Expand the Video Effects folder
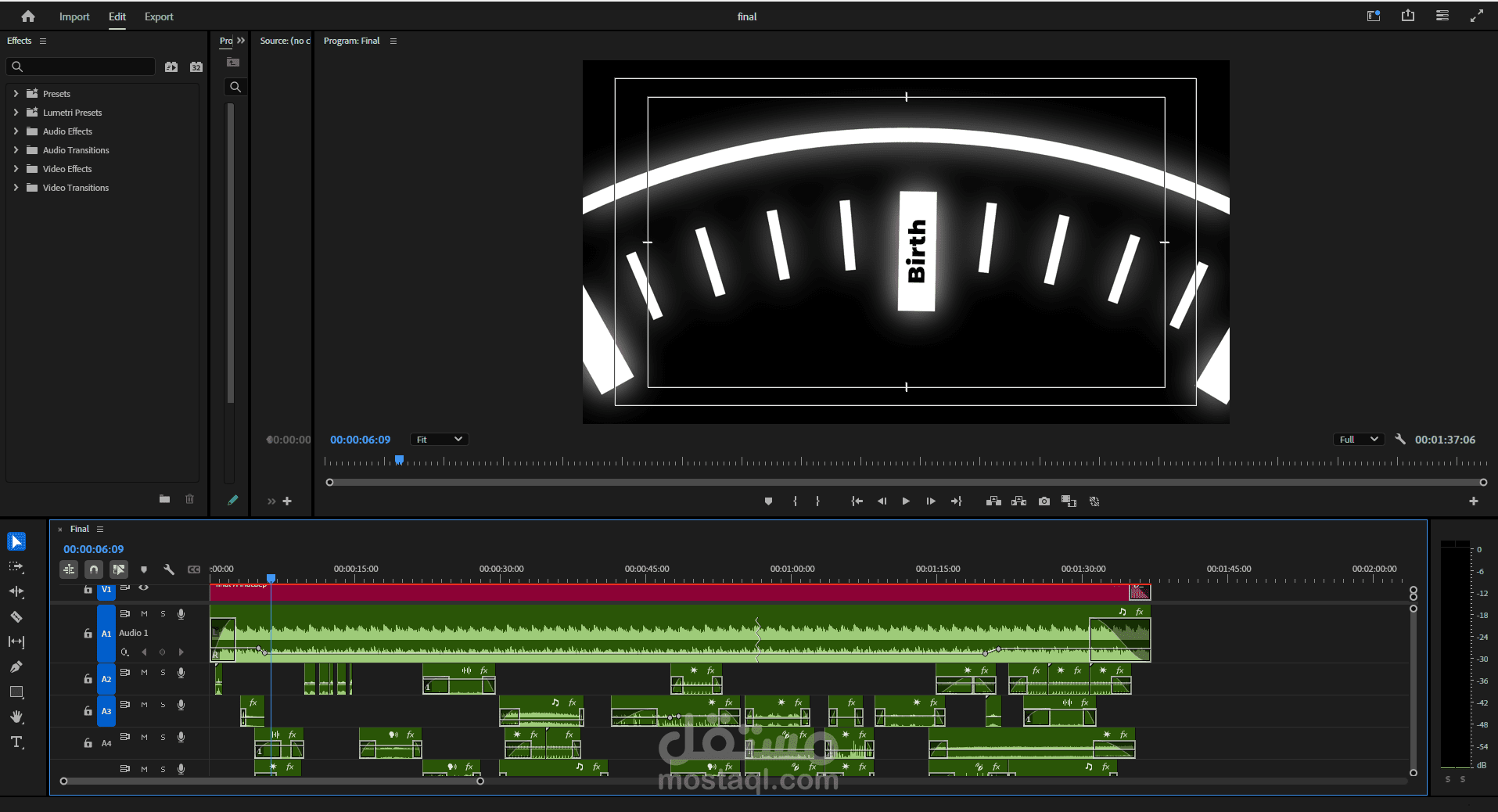This screenshot has width=1498, height=812. click(x=16, y=168)
